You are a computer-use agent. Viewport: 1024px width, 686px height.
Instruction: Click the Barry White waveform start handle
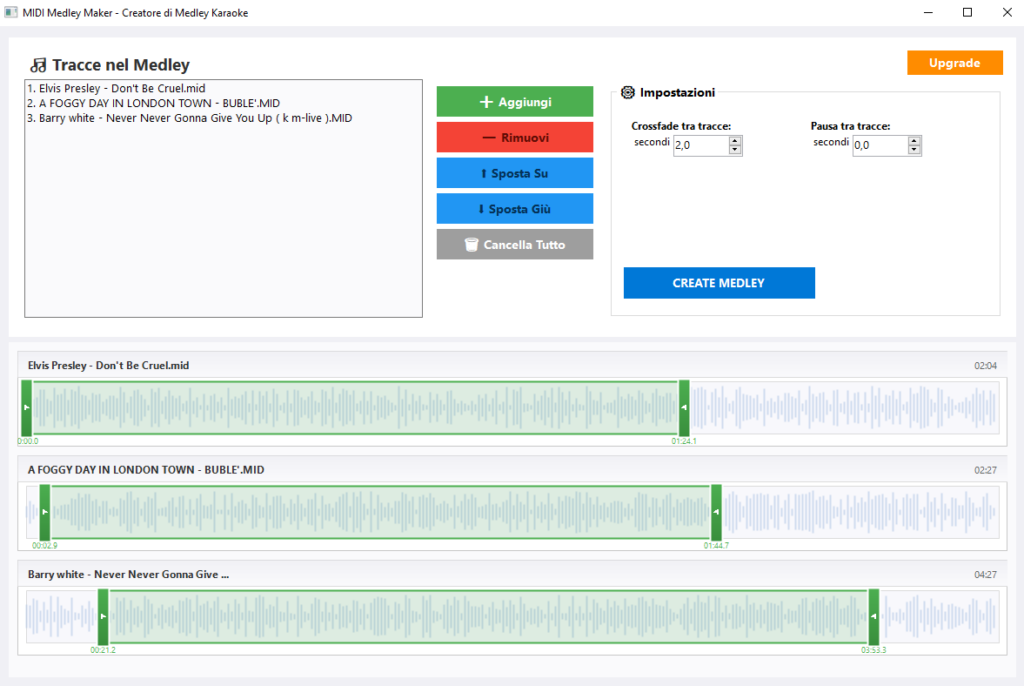(103, 617)
